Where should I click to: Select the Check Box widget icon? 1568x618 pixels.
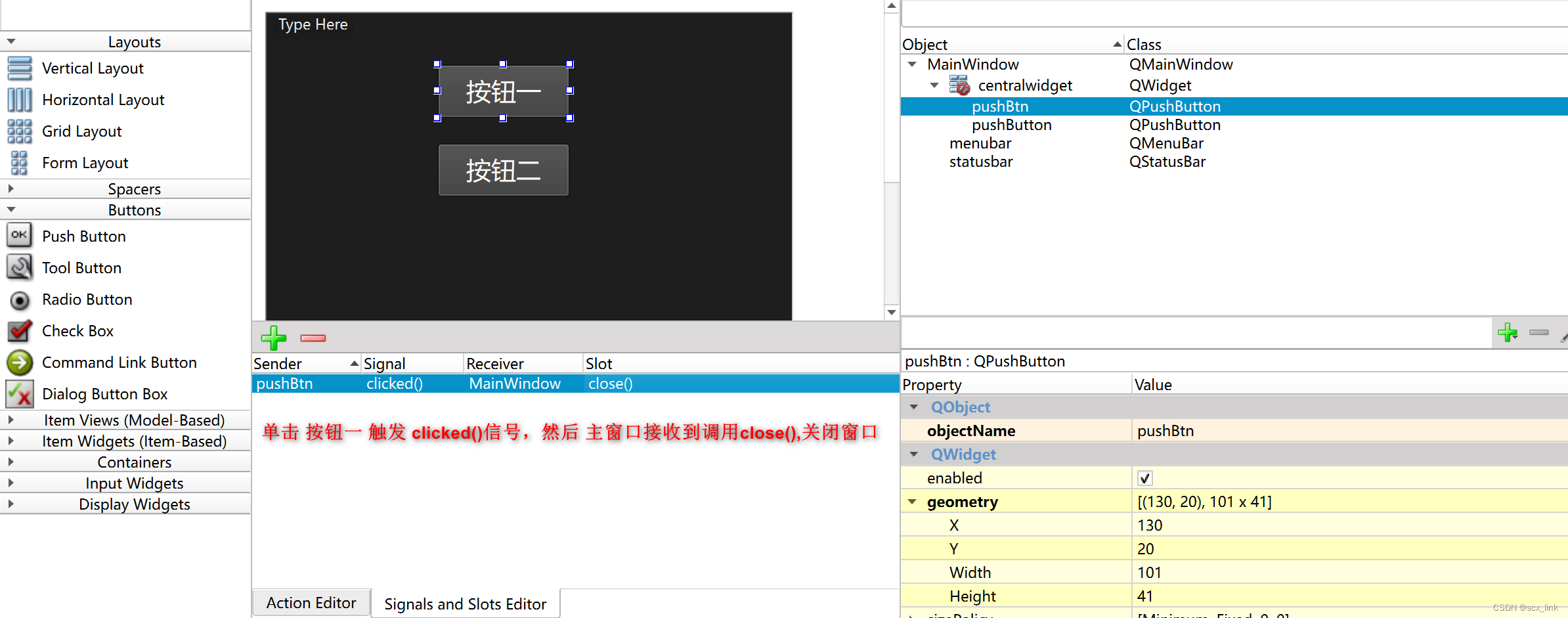click(x=20, y=330)
